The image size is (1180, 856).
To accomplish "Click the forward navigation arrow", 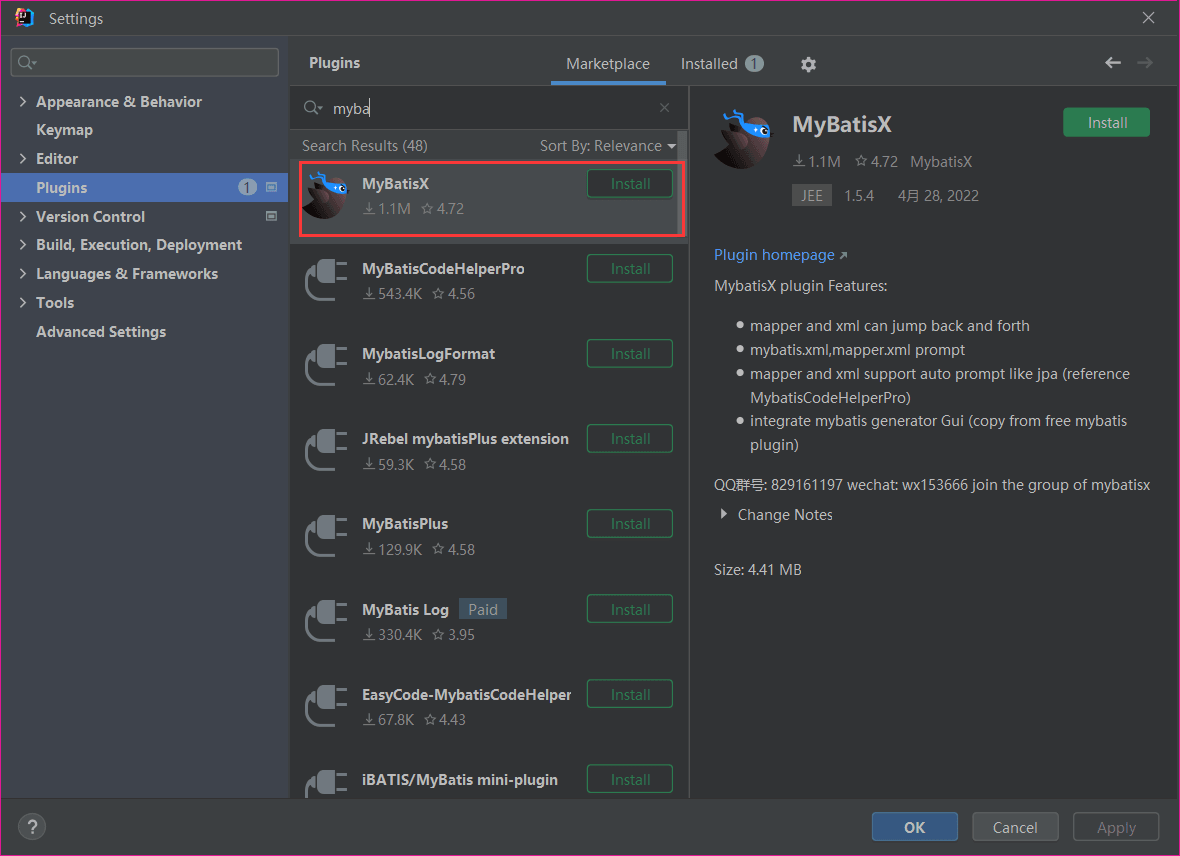I will (x=1145, y=62).
